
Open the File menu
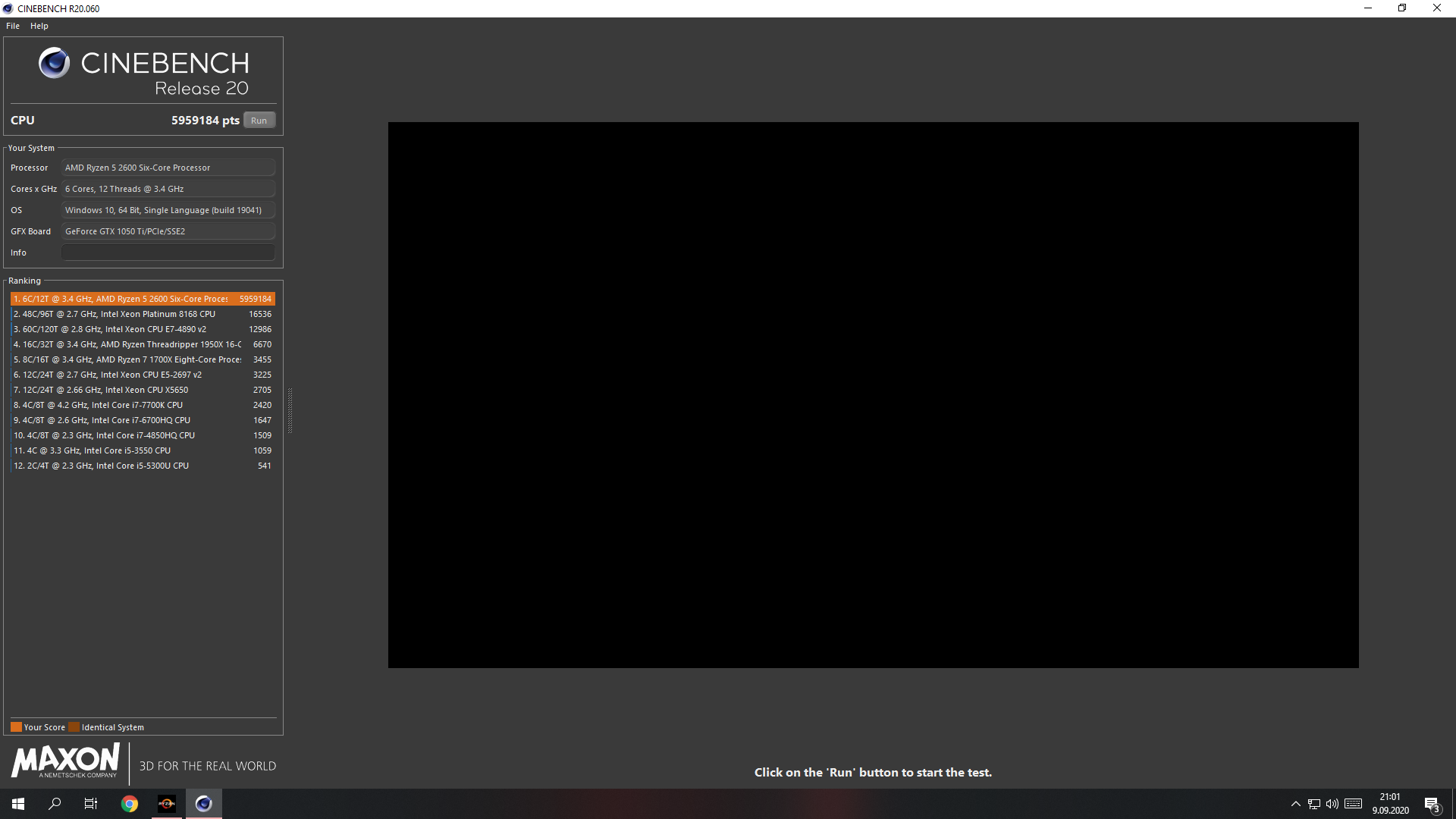pos(12,25)
